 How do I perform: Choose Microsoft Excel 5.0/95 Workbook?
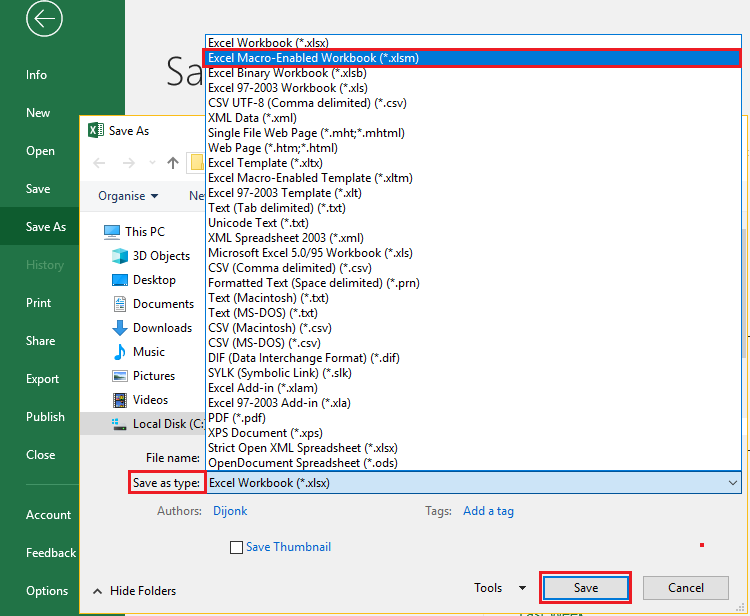[474, 253]
